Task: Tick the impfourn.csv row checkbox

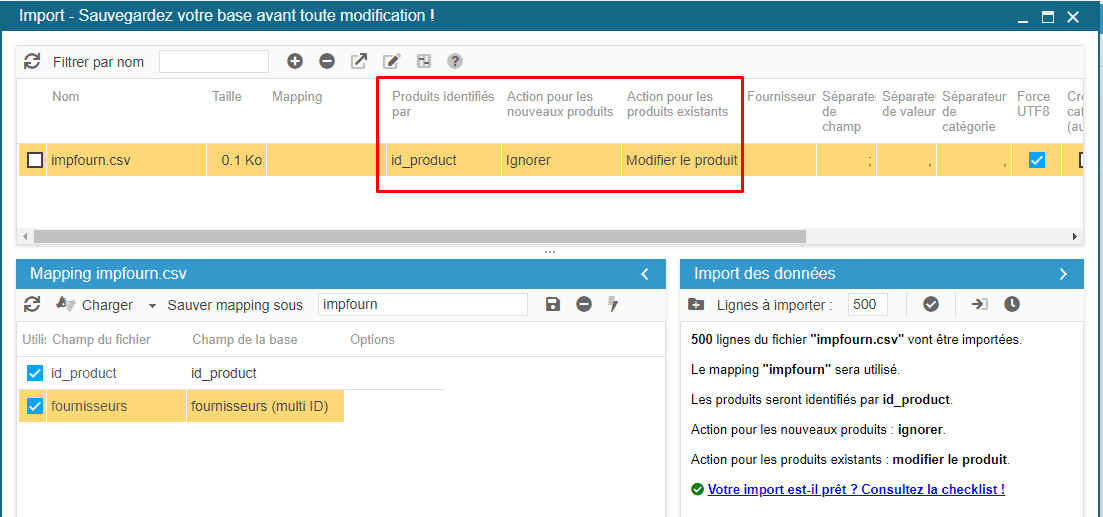Action: click(x=35, y=160)
